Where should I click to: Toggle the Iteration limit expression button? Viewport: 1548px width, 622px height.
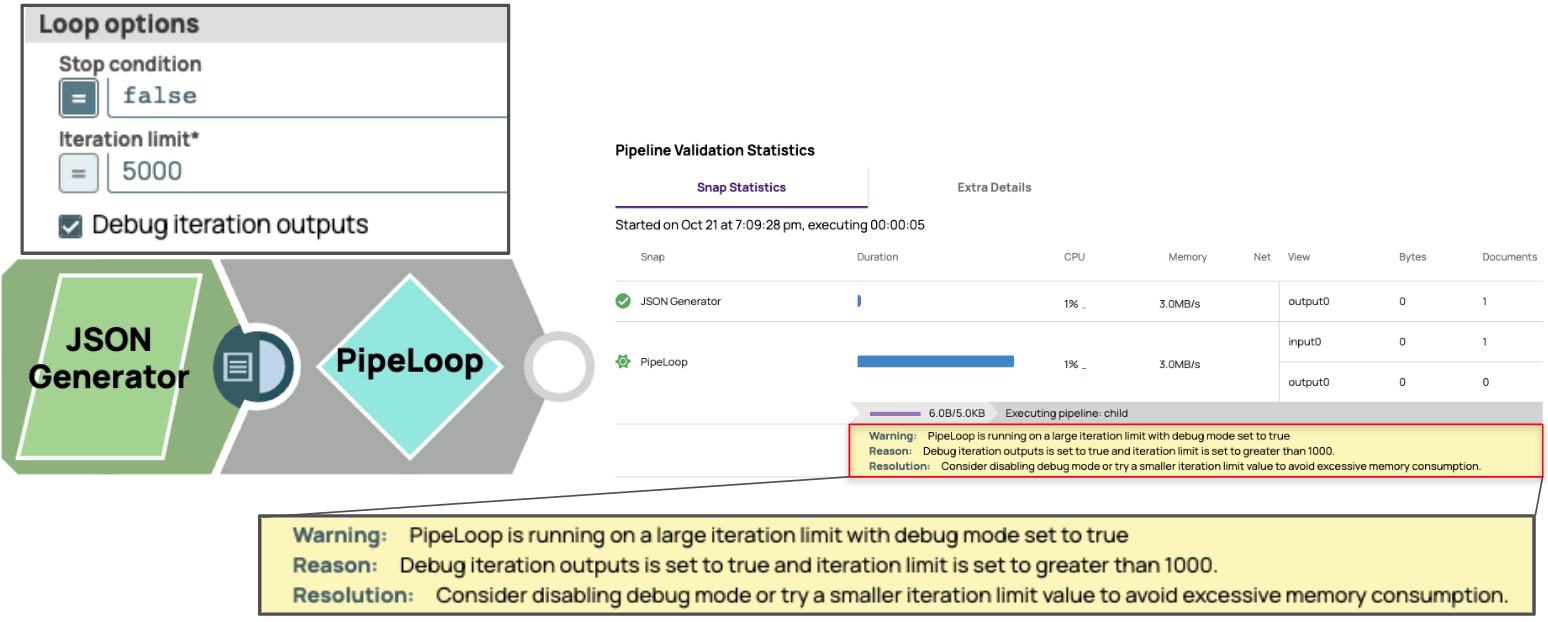tap(78, 172)
